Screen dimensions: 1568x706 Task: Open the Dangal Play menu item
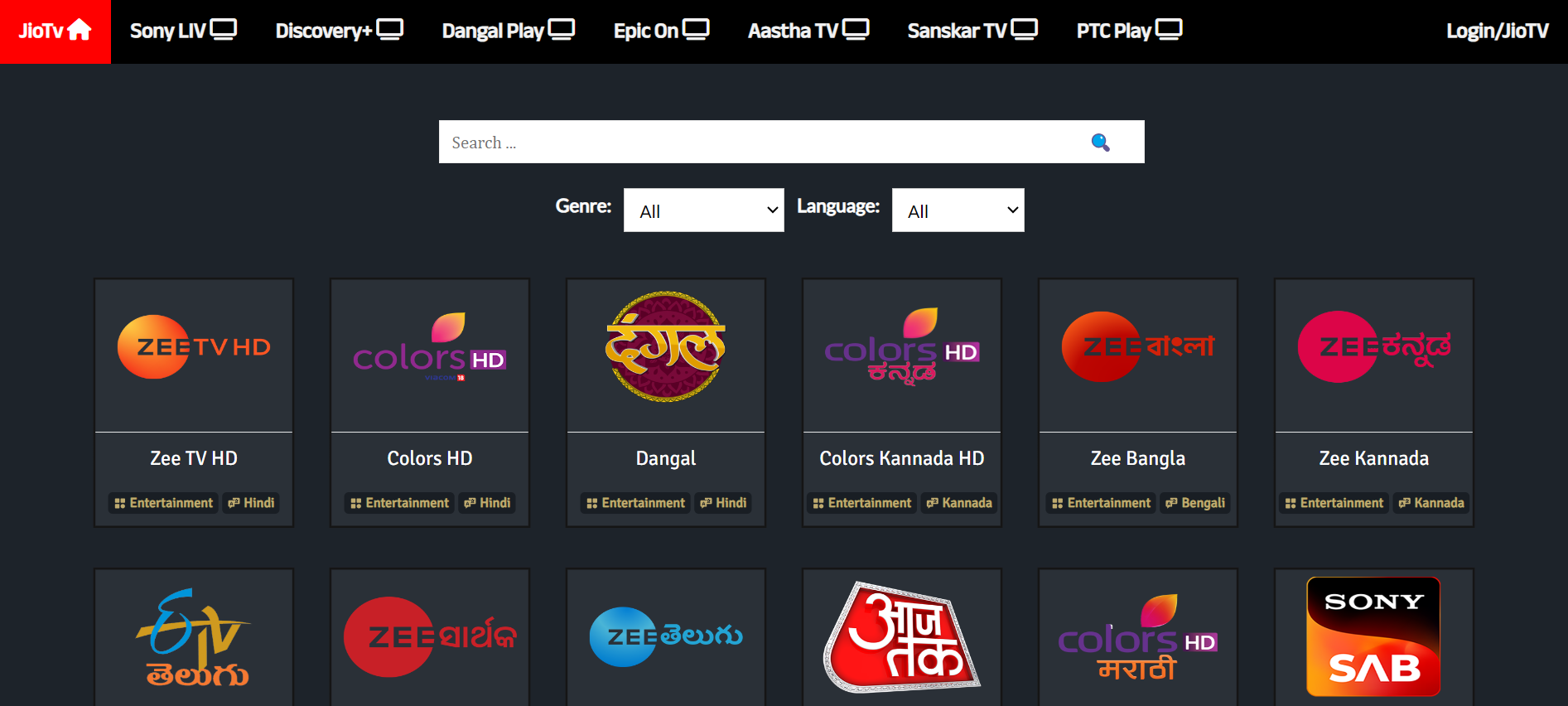(508, 31)
